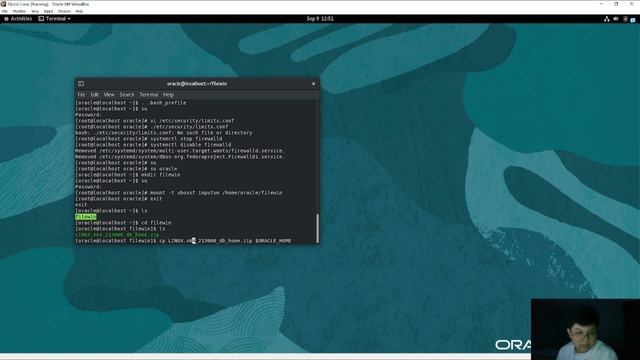This screenshot has height=360, width=640.
Task: Click the VirtualBox app icon in title bar
Action: 3,4
